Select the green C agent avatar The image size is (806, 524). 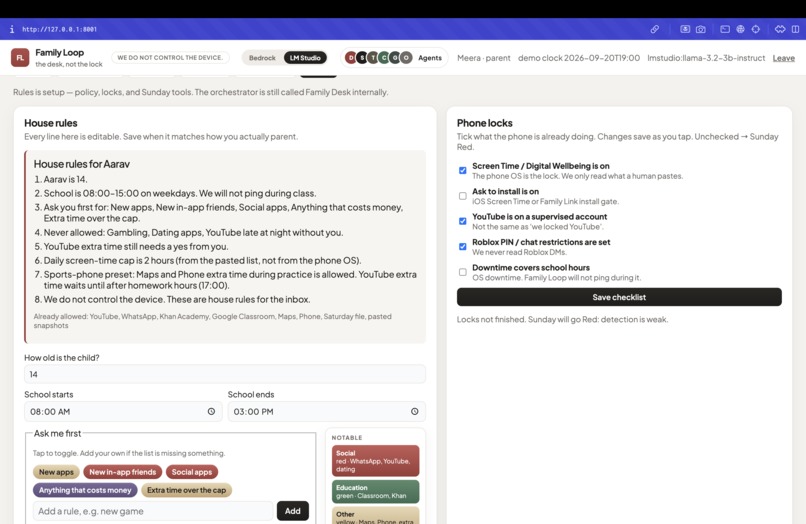[384, 58]
